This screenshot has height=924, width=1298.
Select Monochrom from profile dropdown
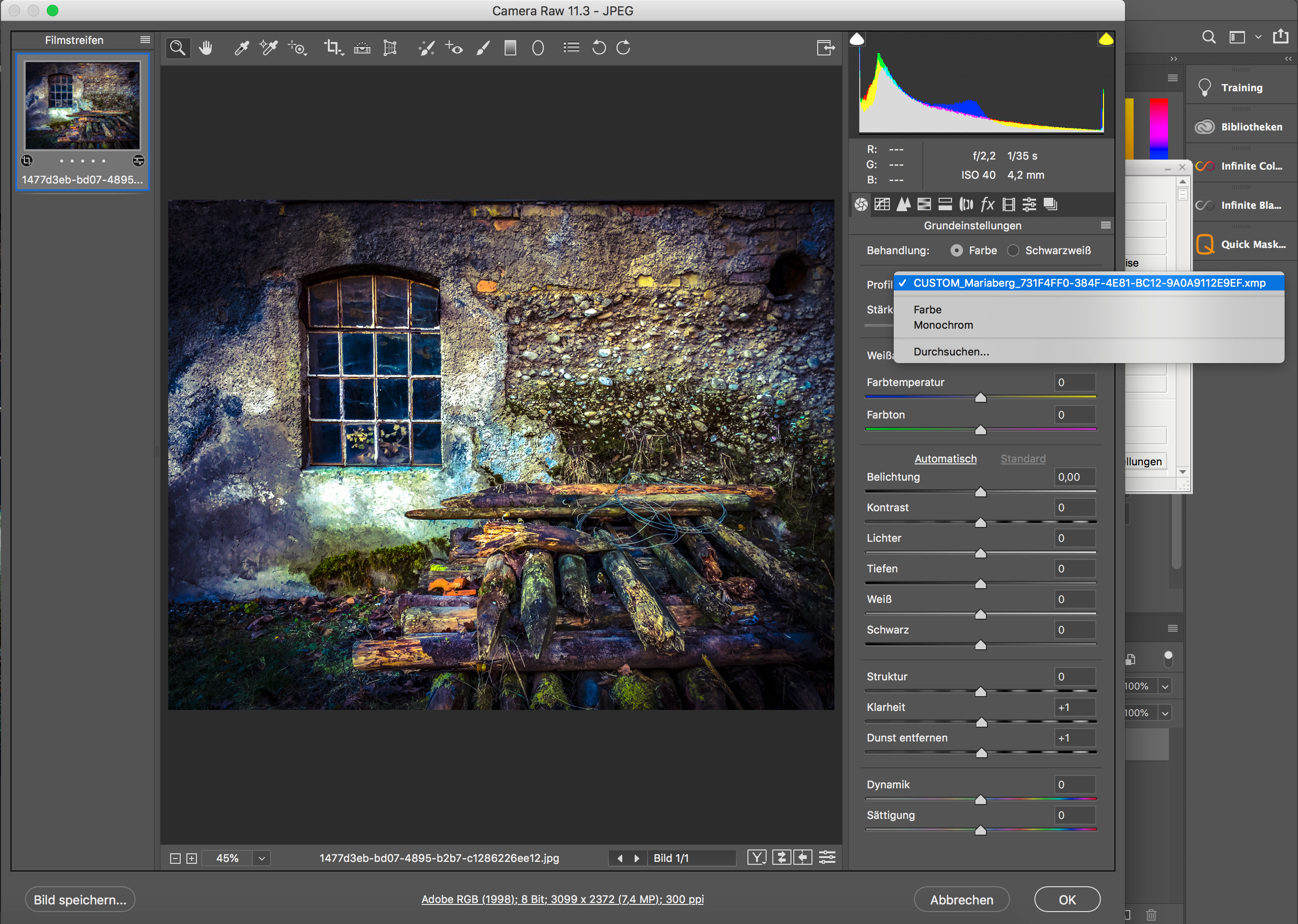(944, 325)
